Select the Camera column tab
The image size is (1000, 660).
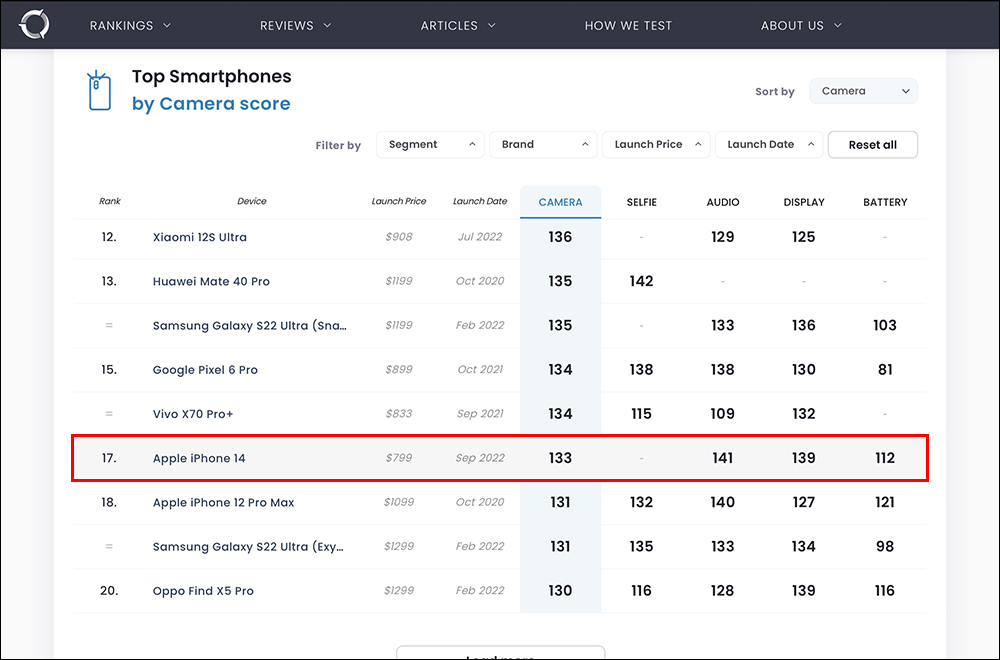[561, 202]
